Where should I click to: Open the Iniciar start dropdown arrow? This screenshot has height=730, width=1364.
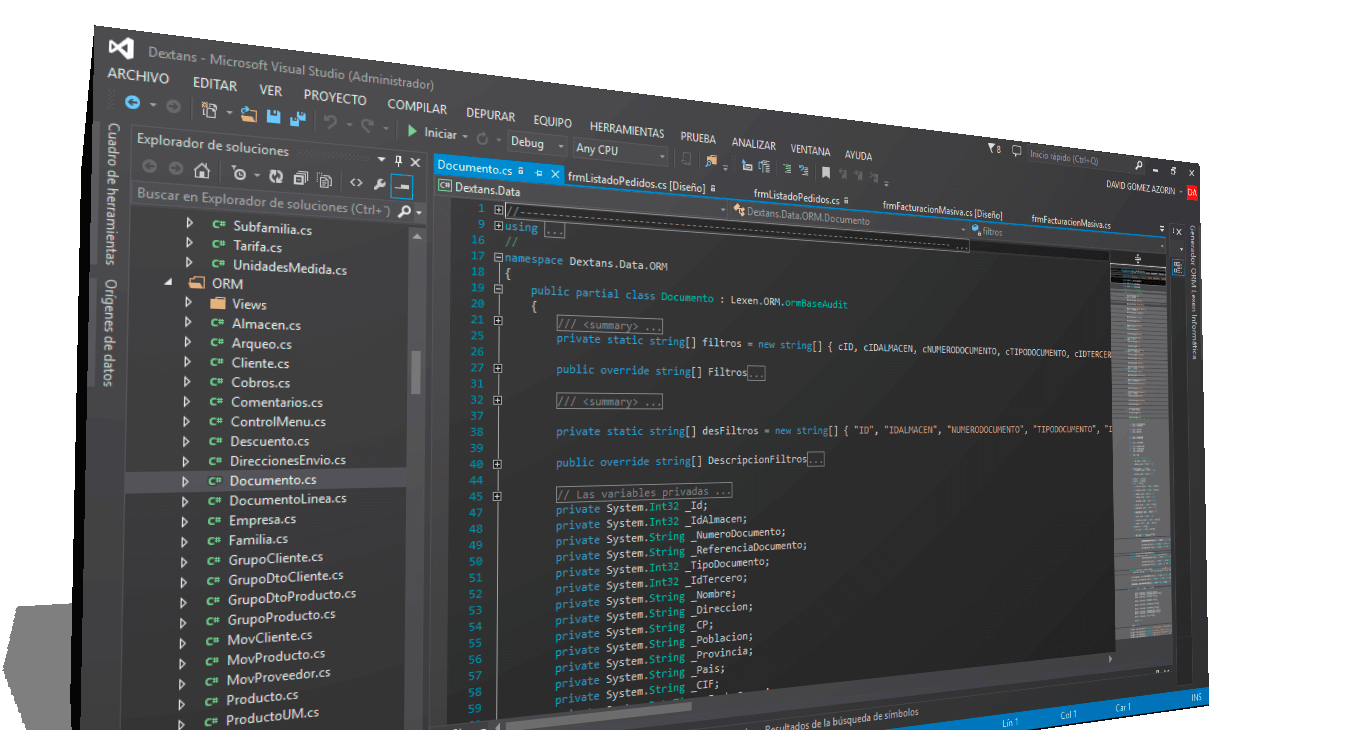tap(464, 136)
